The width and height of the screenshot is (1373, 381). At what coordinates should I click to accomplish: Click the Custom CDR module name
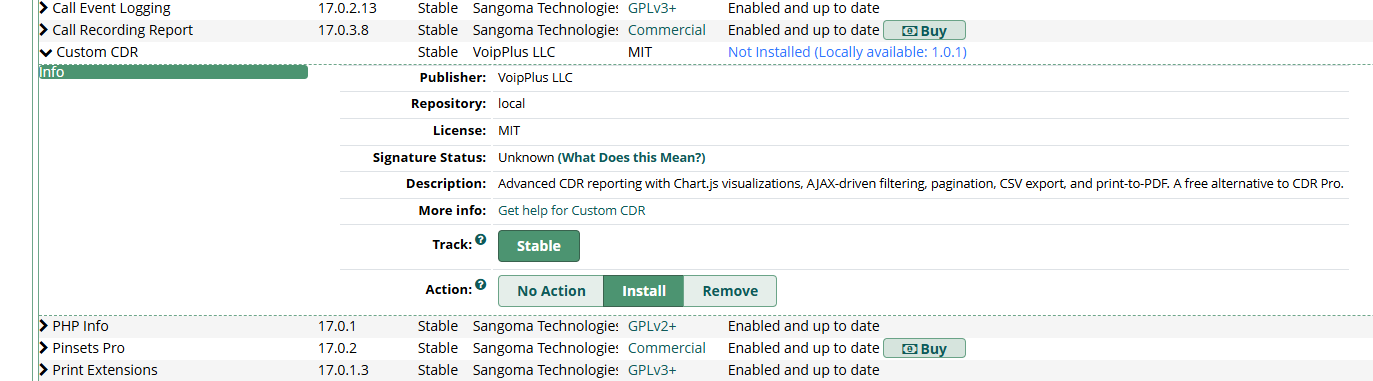pos(97,52)
